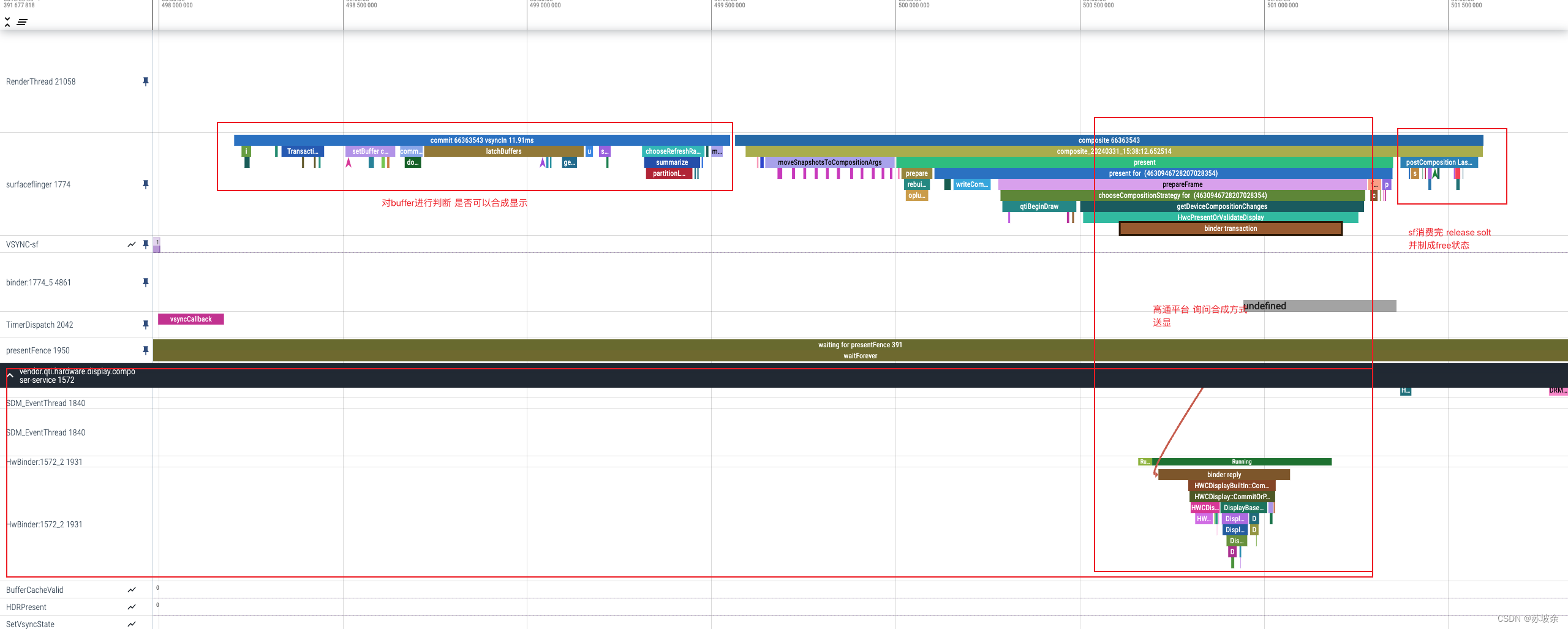This screenshot has height=629, width=1568.
Task: Click the 501 000 000 timeline ruler tick
Action: coord(1282,5)
